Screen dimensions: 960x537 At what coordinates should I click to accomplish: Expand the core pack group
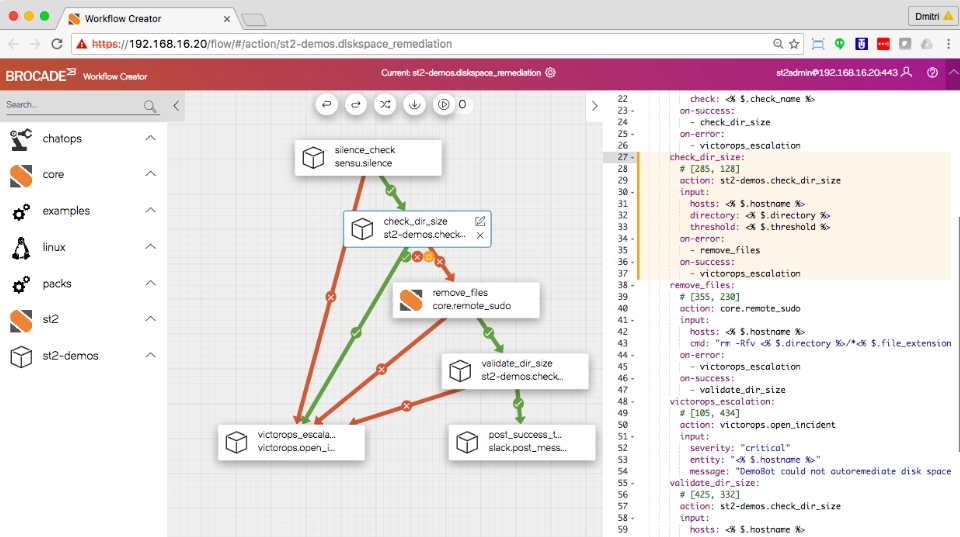(x=151, y=174)
